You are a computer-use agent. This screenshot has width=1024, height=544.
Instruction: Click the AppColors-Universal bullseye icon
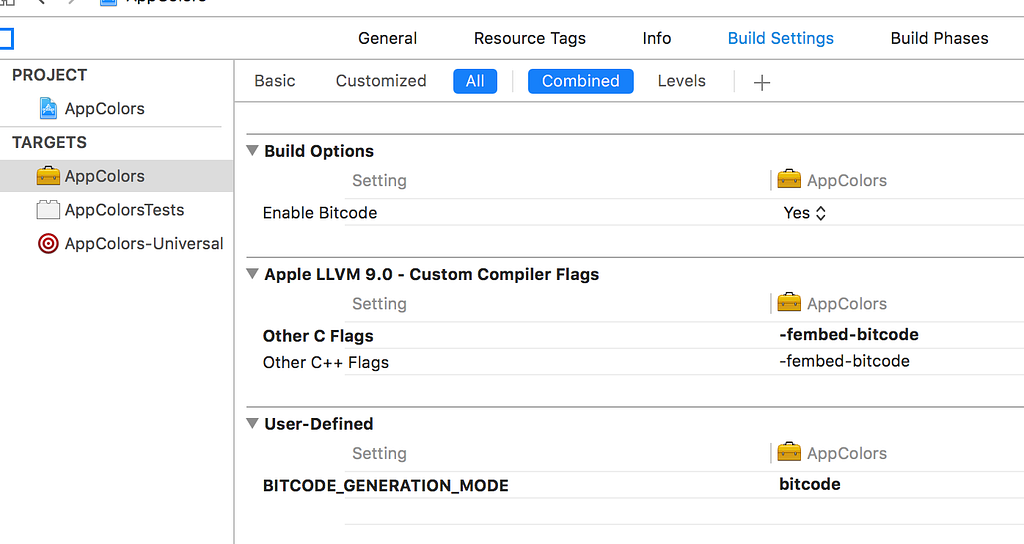click(48, 244)
